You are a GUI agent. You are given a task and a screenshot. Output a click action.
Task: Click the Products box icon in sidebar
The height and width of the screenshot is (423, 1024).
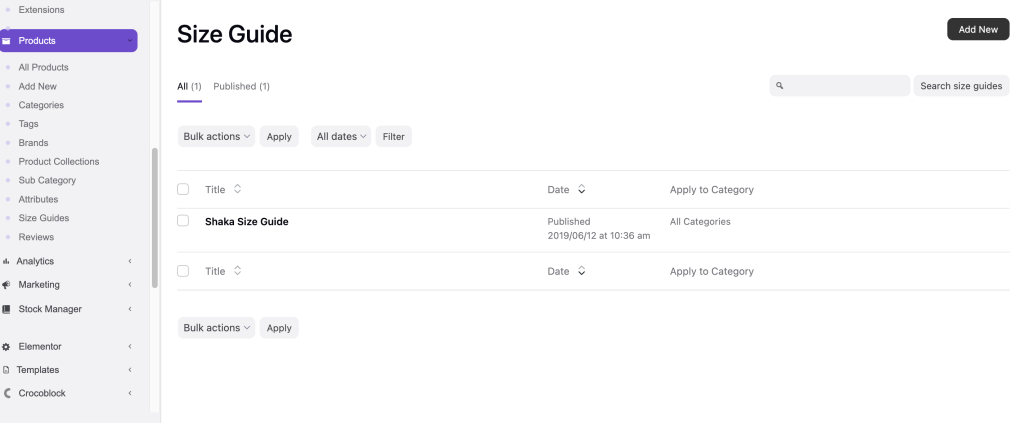click(x=7, y=41)
